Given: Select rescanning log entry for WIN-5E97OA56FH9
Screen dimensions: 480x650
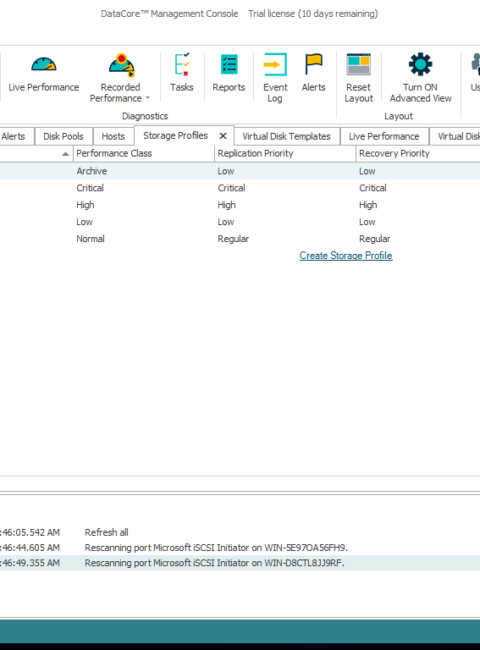Looking at the screenshot, I should [240, 548].
